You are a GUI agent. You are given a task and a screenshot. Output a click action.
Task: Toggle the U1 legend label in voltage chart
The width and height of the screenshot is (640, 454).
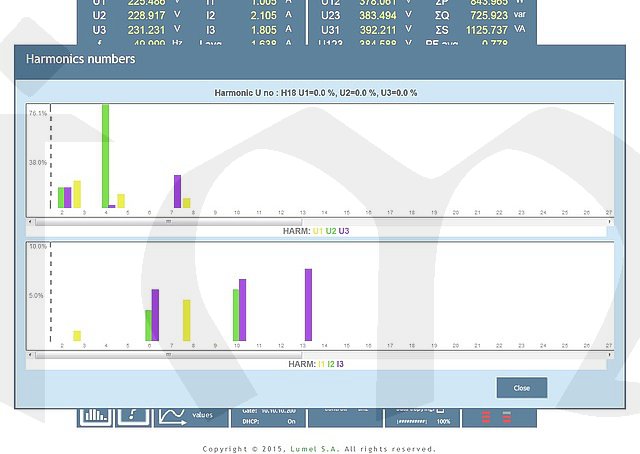point(318,231)
